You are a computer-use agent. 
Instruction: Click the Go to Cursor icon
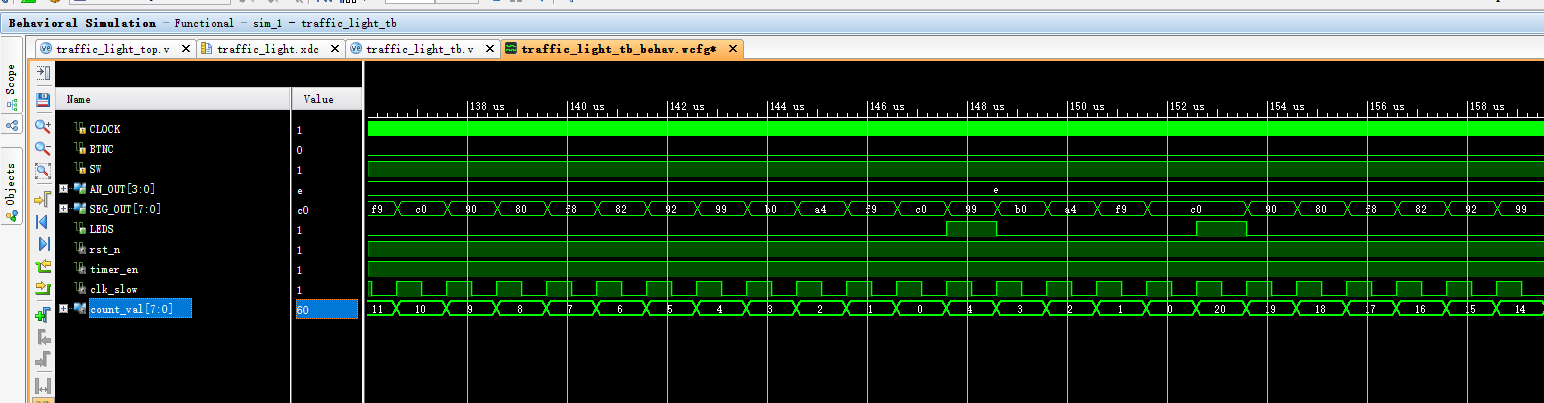43,197
